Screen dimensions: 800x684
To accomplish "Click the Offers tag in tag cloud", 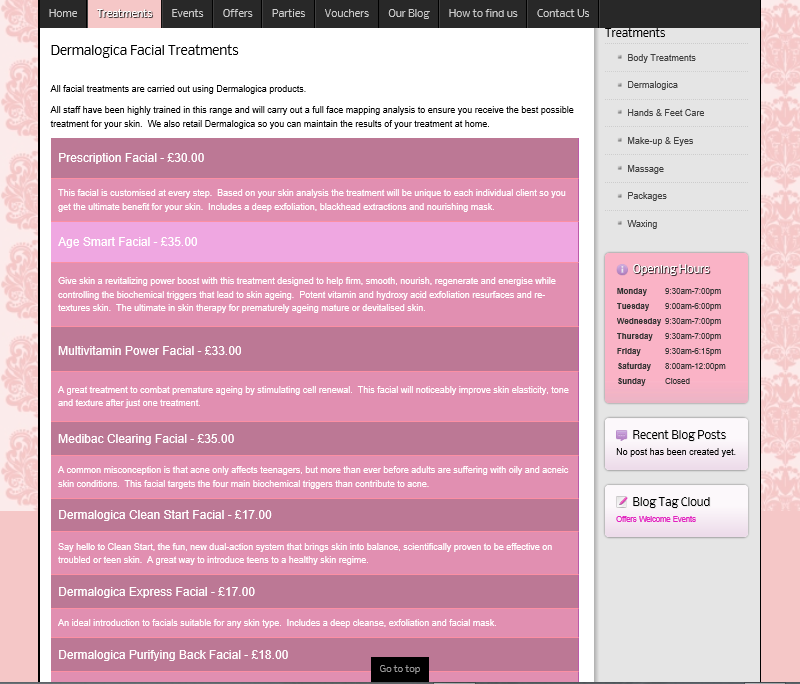I will click(x=626, y=520).
